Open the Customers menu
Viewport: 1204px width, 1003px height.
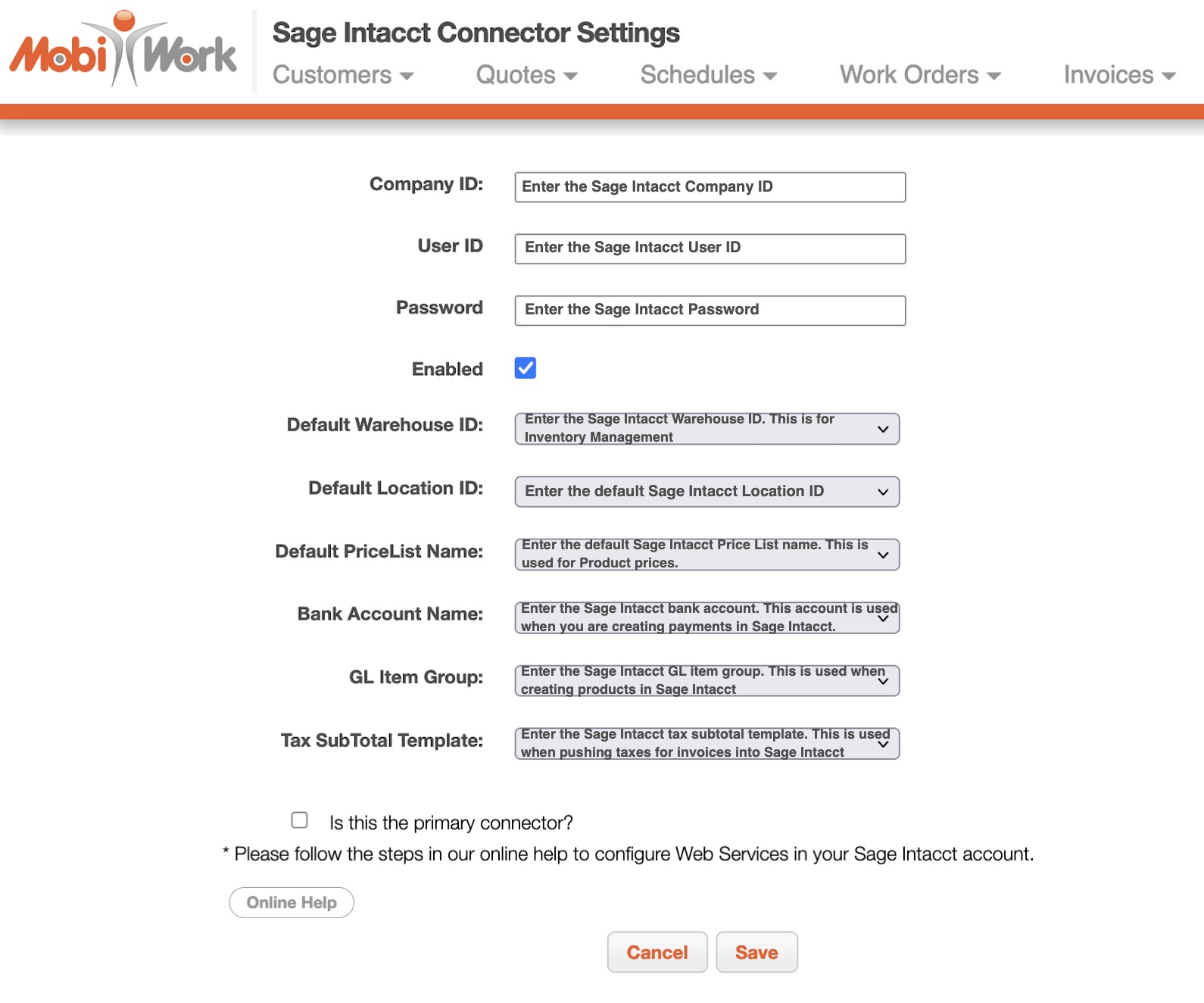(x=343, y=75)
